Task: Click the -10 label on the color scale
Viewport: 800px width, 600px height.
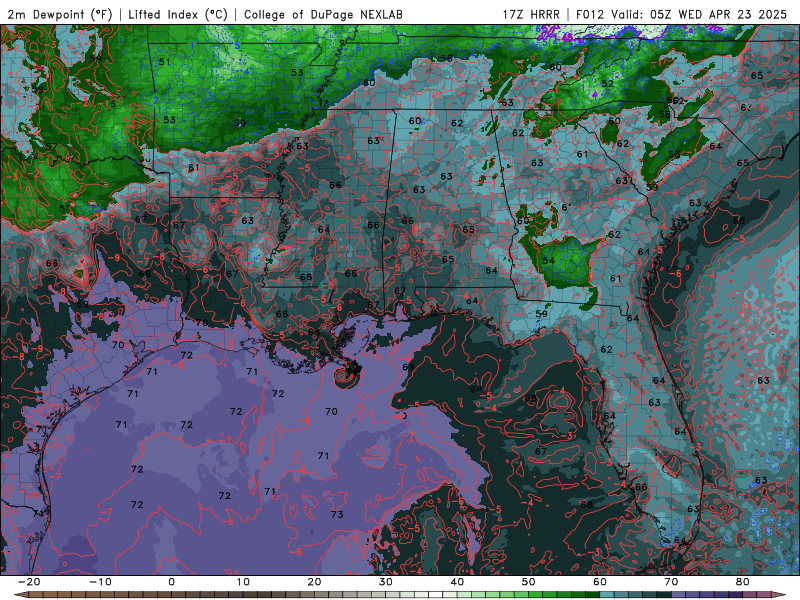Action: 100,582
